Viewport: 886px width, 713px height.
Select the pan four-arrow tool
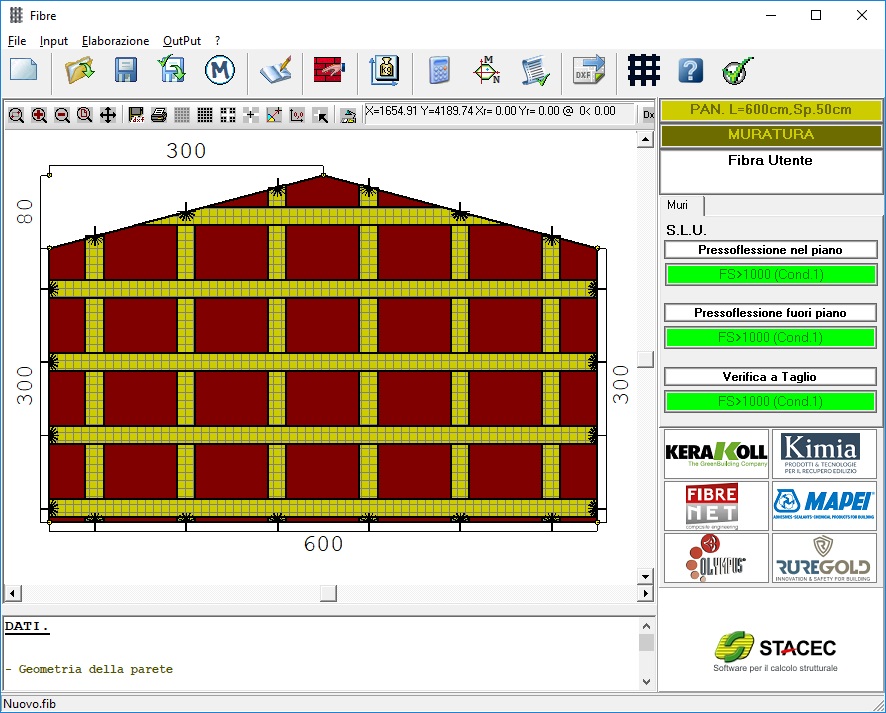[x=107, y=115]
